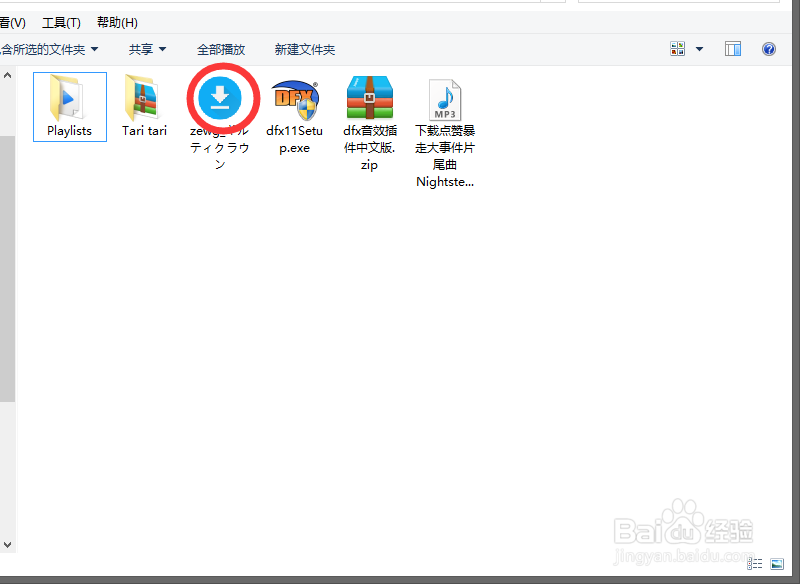This screenshot has width=800, height=584.
Task: Open the 看(V) view menu
Action: [13, 23]
